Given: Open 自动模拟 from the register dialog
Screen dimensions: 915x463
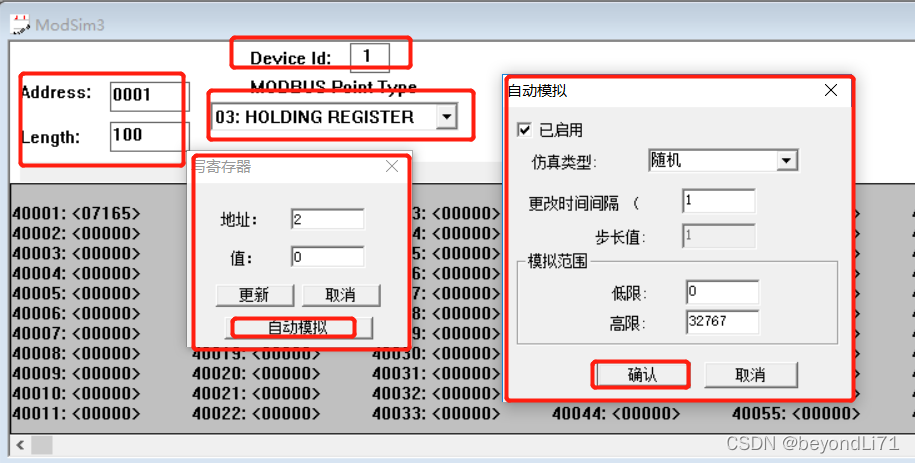Looking at the screenshot, I should [x=298, y=328].
